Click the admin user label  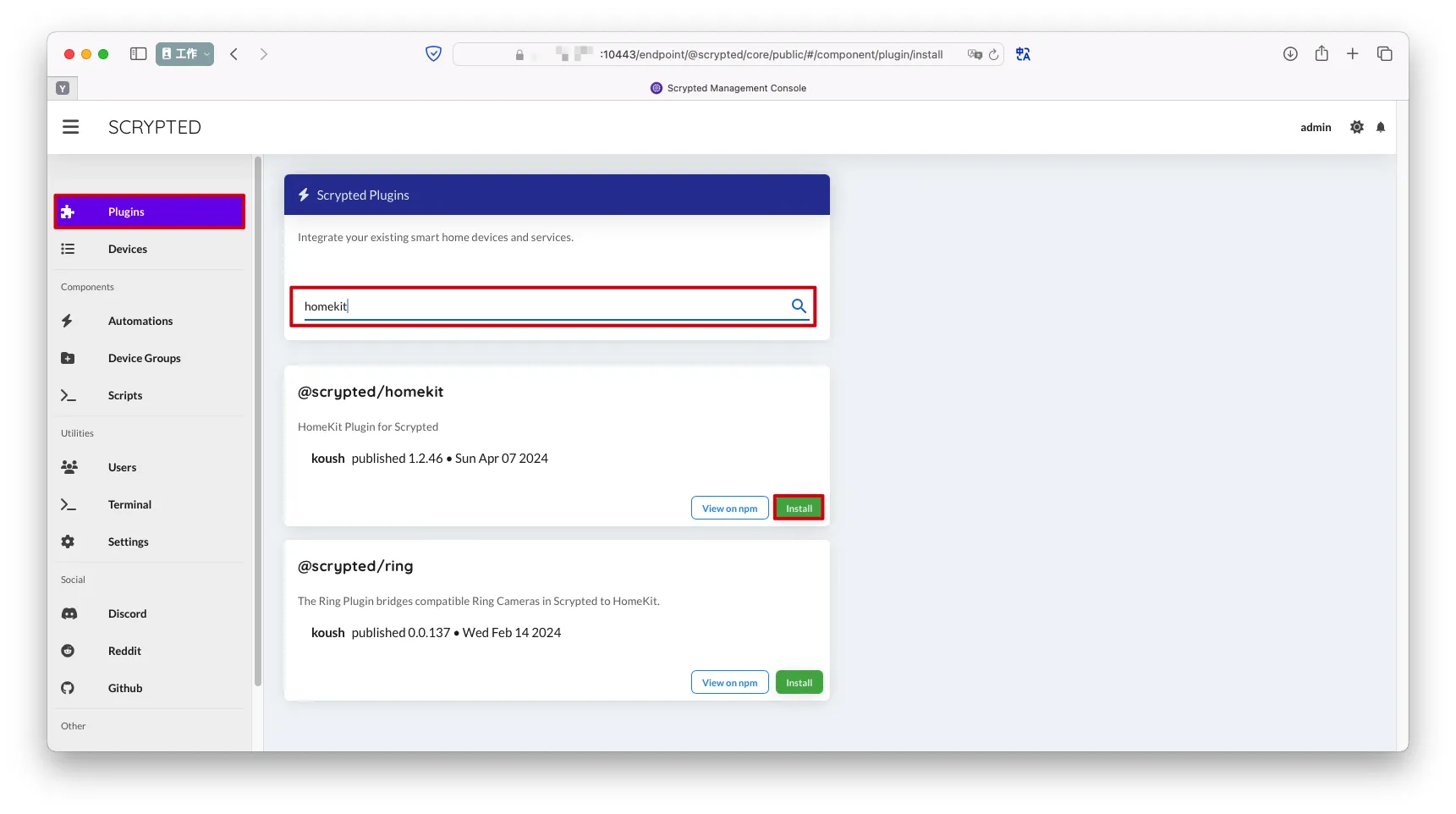[1316, 127]
